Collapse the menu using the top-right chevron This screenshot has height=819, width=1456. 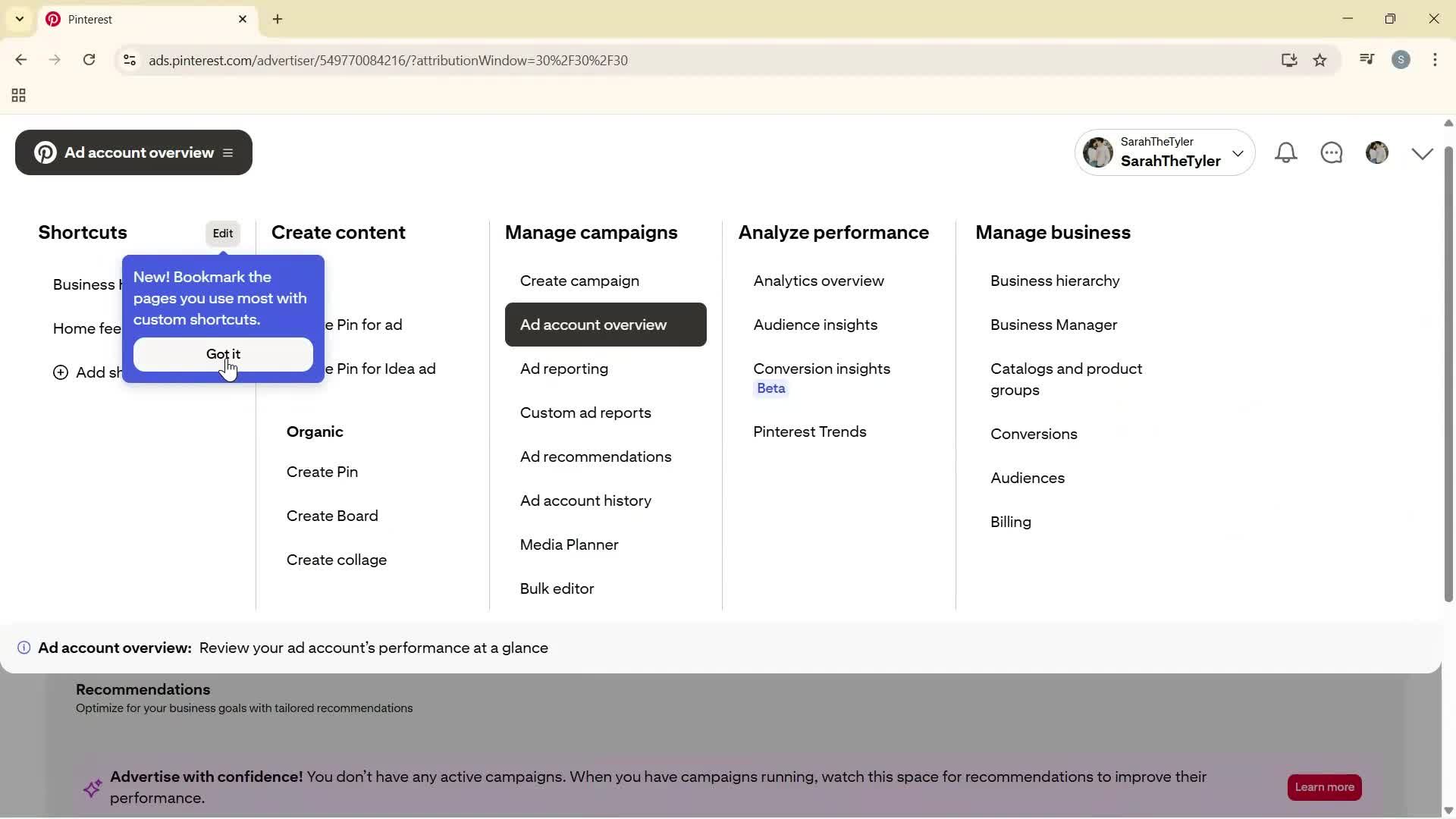(x=1422, y=152)
